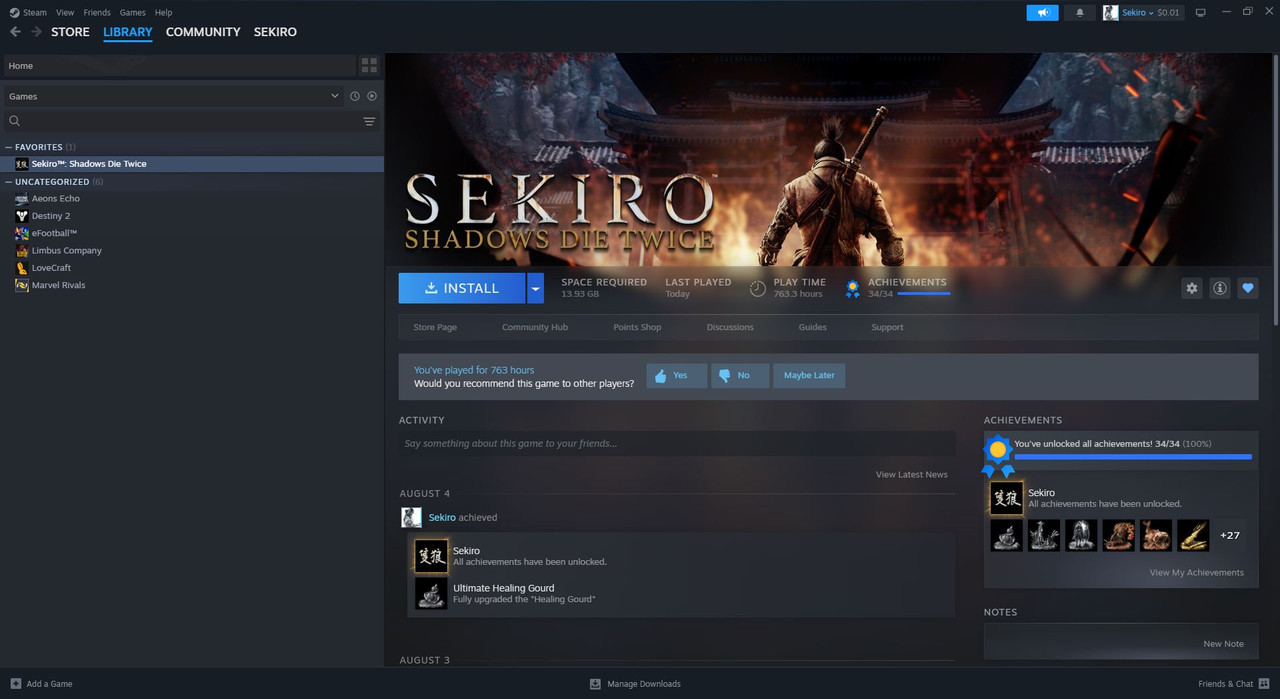Open the Steam menu
This screenshot has height=699, width=1280.
click(35, 13)
